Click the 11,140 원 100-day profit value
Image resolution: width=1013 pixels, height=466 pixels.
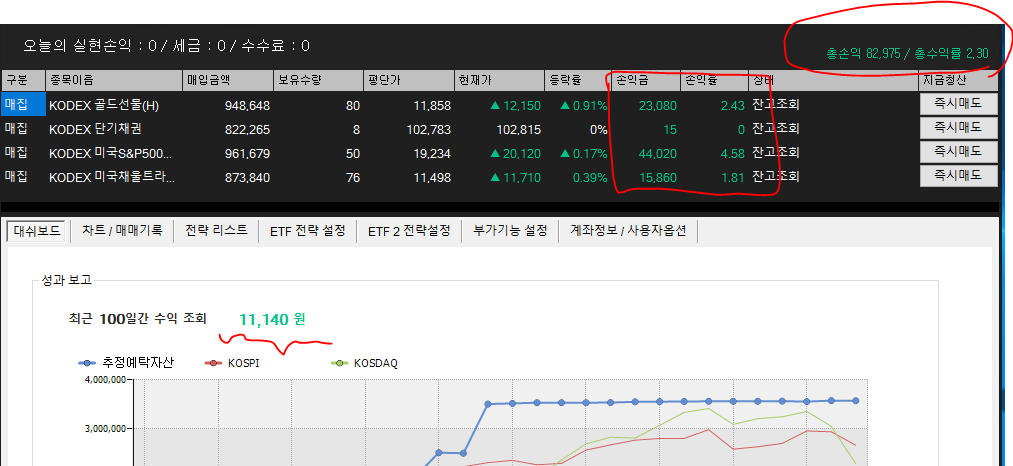[x=272, y=319]
